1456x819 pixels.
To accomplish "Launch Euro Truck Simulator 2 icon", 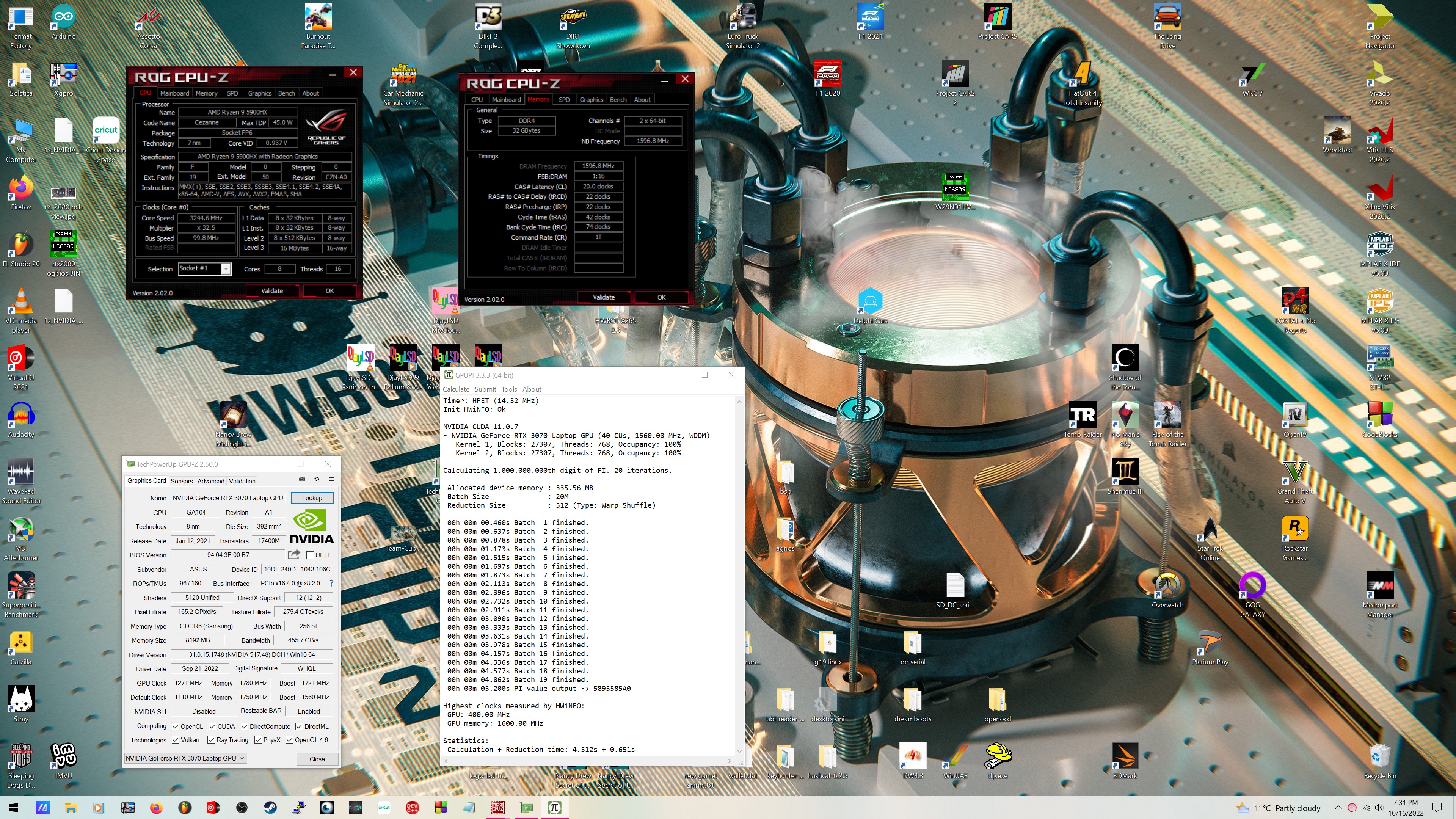I will click(x=743, y=26).
